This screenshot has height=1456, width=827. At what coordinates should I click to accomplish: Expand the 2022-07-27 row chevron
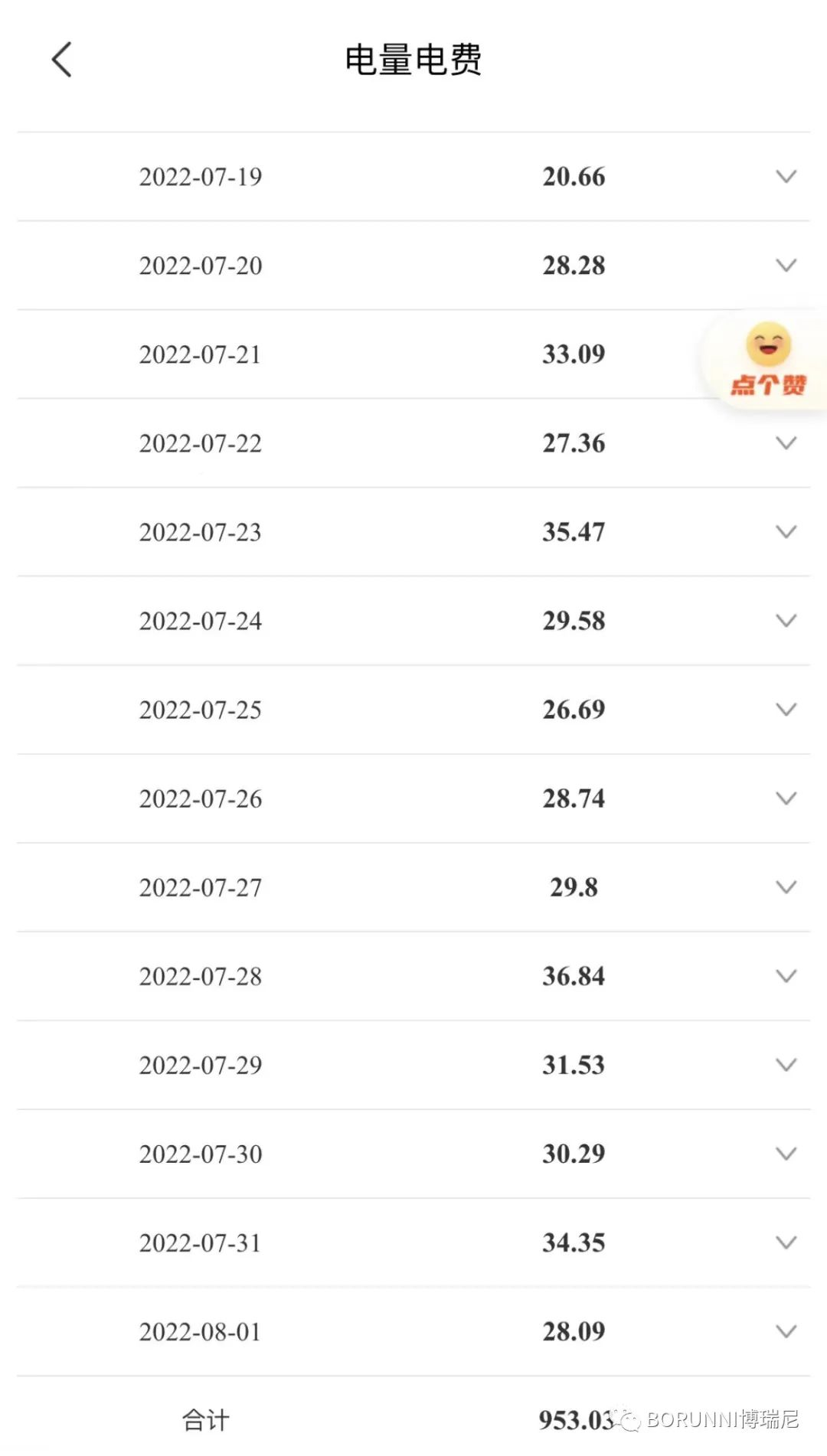tap(786, 887)
